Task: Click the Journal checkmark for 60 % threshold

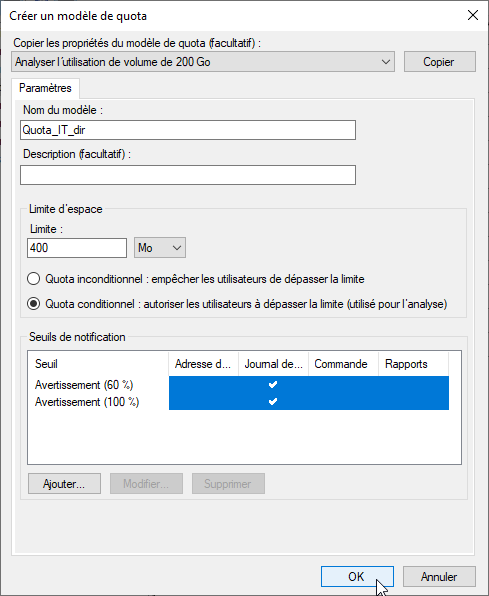Action: 273,385
